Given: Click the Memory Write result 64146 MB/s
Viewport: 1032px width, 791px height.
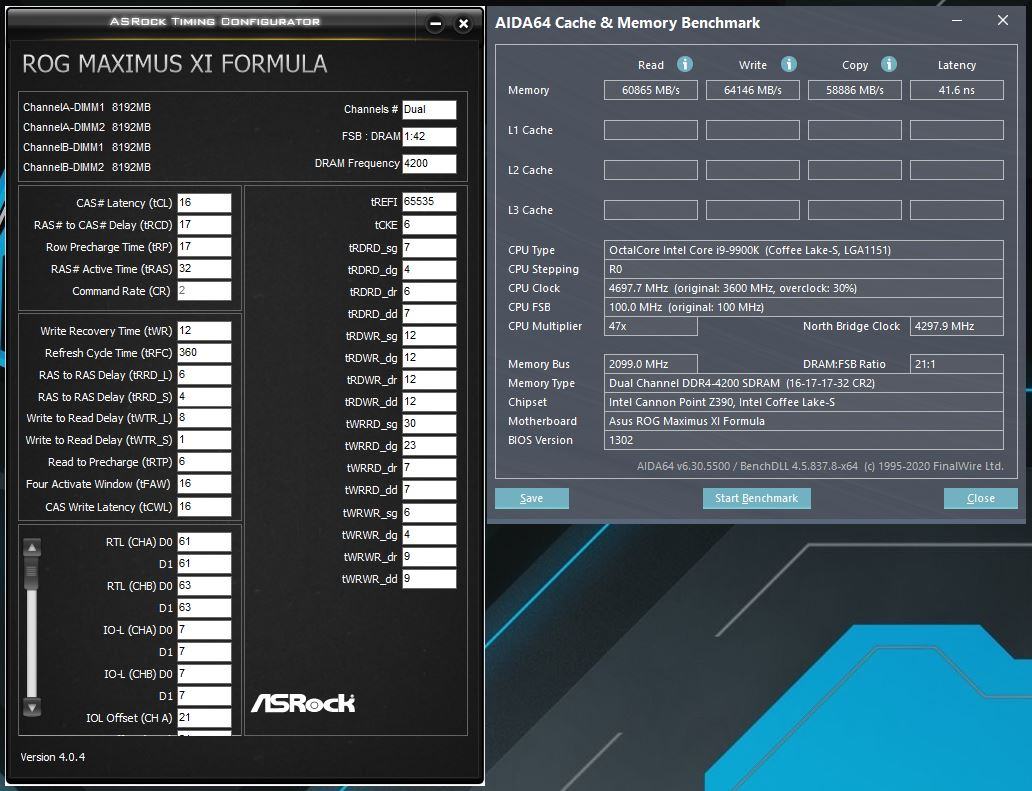Looking at the screenshot, I should pyautogui.click(x=753, y=90).
